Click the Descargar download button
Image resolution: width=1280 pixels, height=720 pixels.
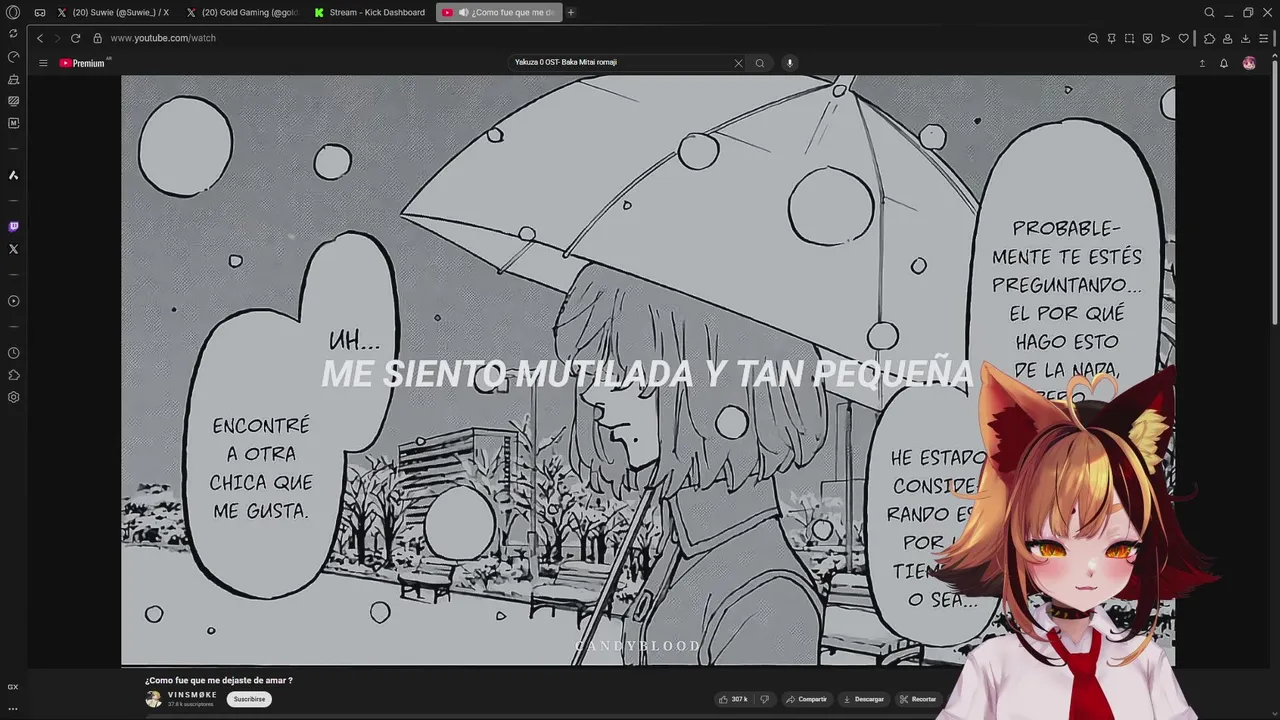pos(863,699)
